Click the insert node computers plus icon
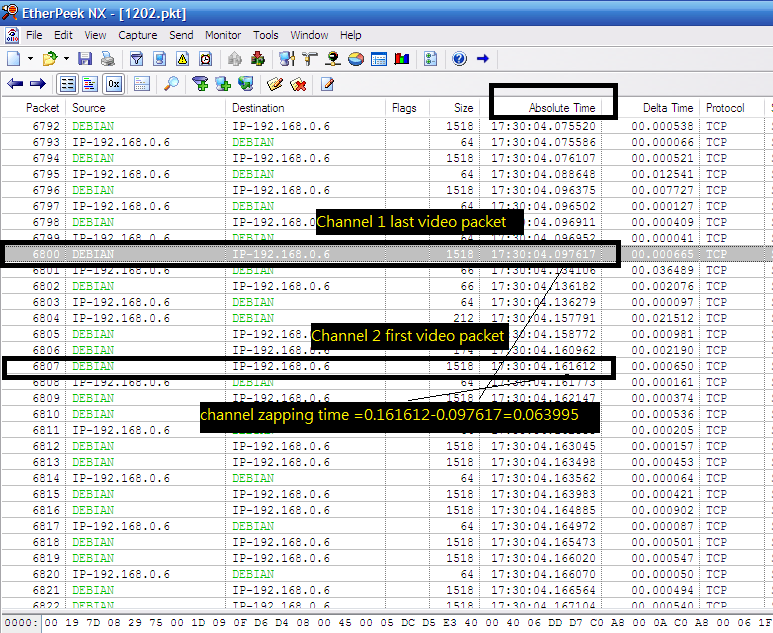 click(x=223, y=84)
